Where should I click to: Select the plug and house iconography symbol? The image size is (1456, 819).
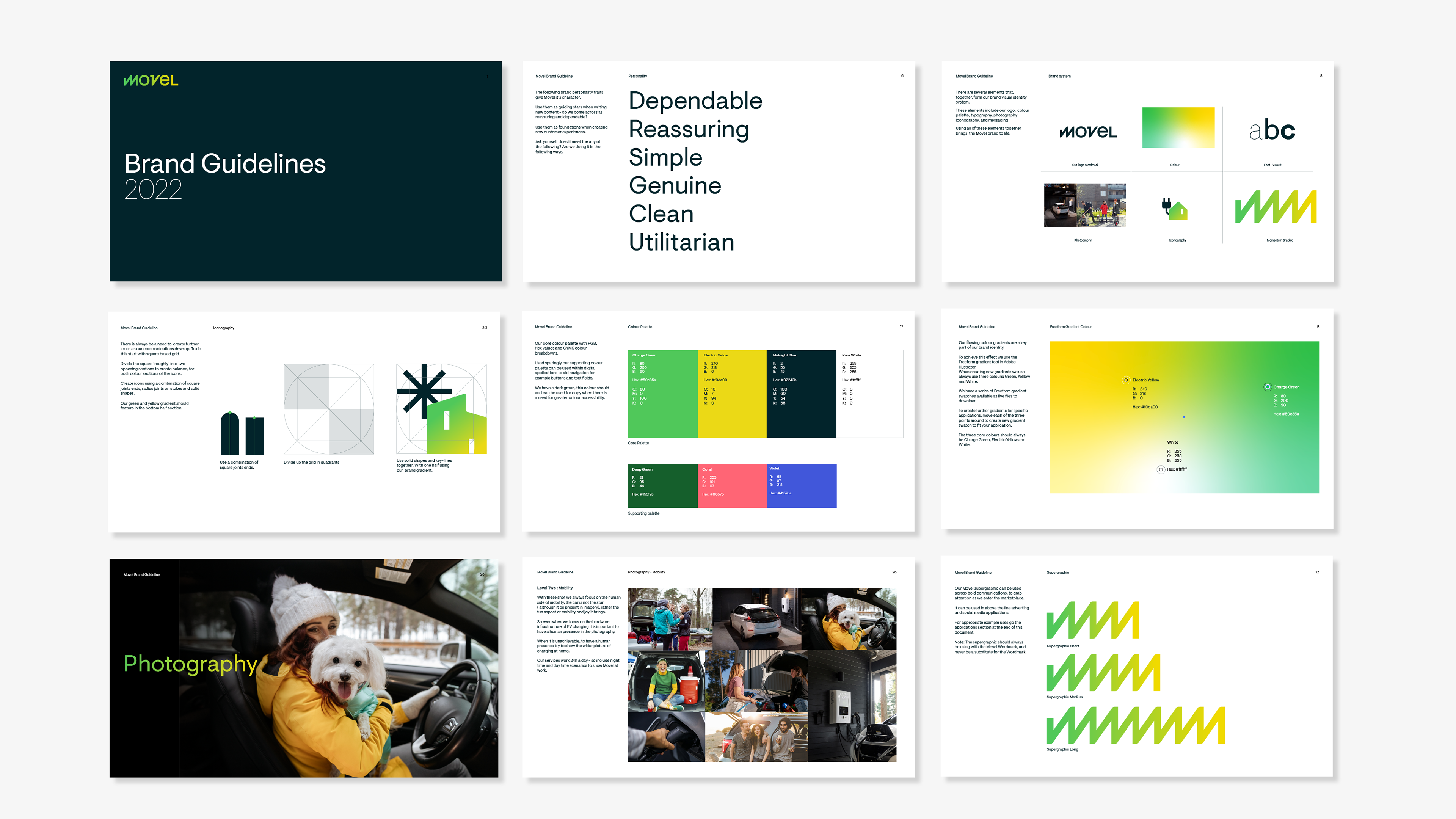coord(1175,209)
